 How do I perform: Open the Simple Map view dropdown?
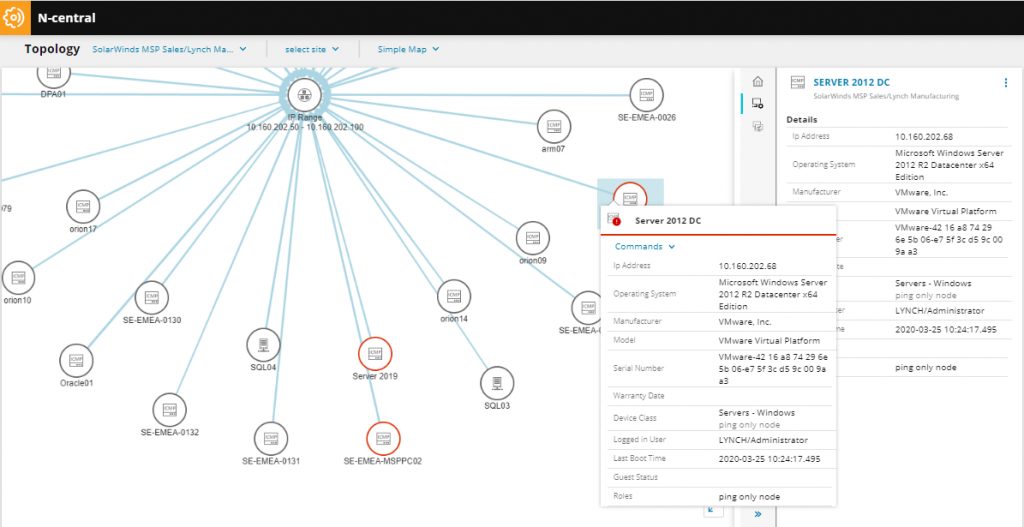tap(408, 49)
